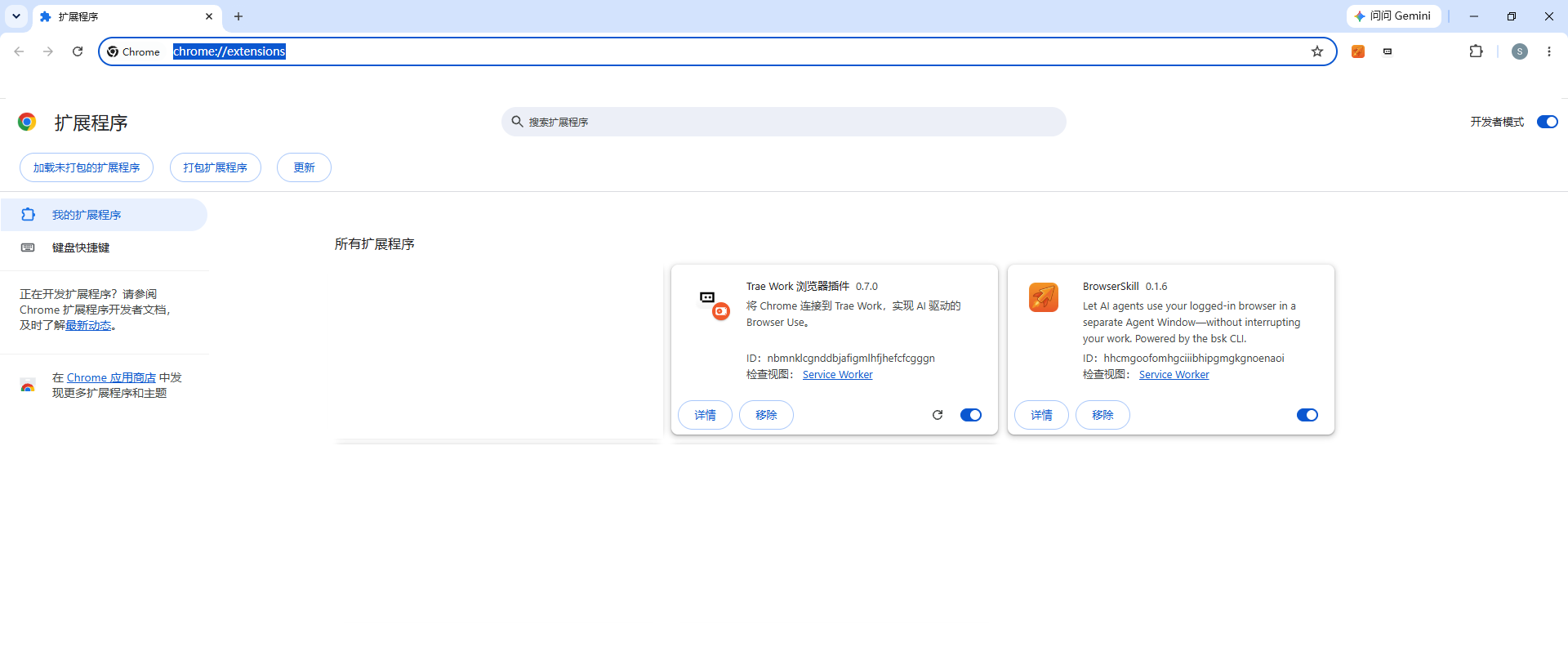The image size is (1568, 651).
Task: Inspect Trae Work Service Worker link
Action: [837, 375]
